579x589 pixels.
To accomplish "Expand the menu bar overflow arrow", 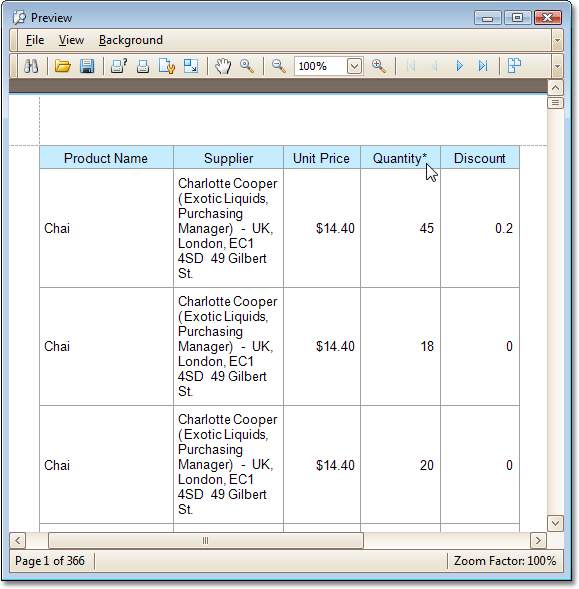I will click(x=558, y=40).
